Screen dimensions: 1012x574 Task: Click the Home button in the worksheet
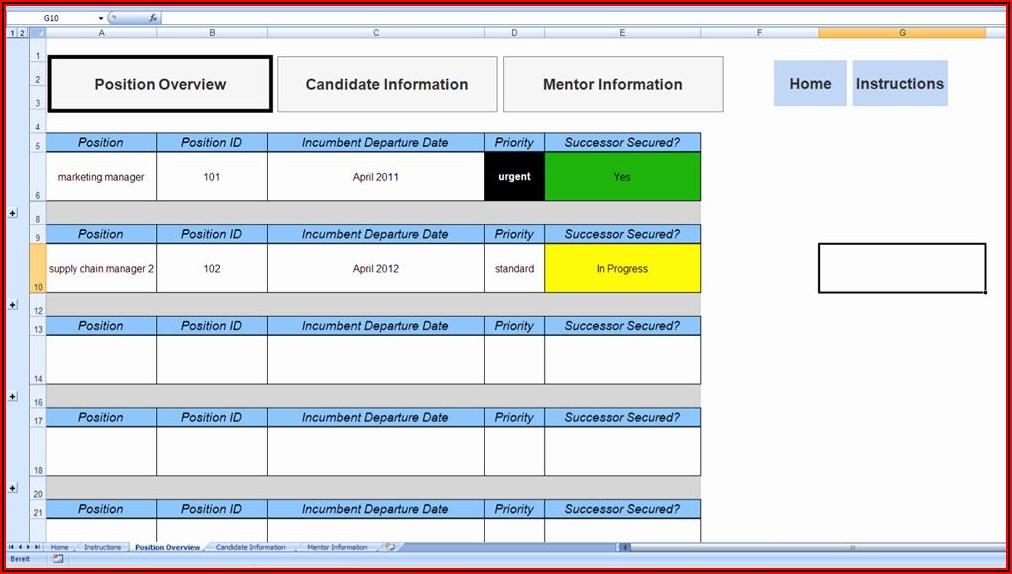810,84
